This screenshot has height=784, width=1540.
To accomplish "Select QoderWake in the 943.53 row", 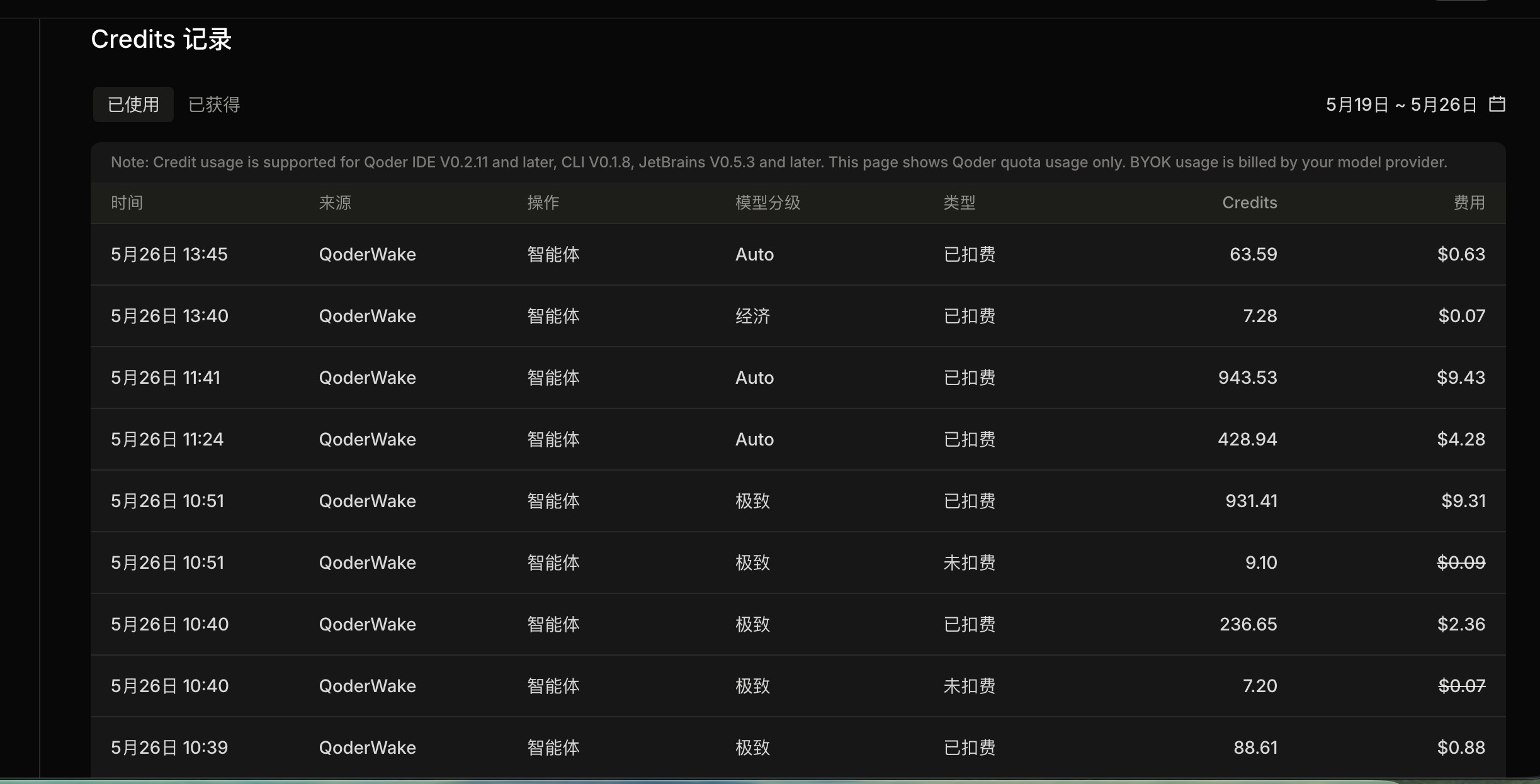I will 368,378.
